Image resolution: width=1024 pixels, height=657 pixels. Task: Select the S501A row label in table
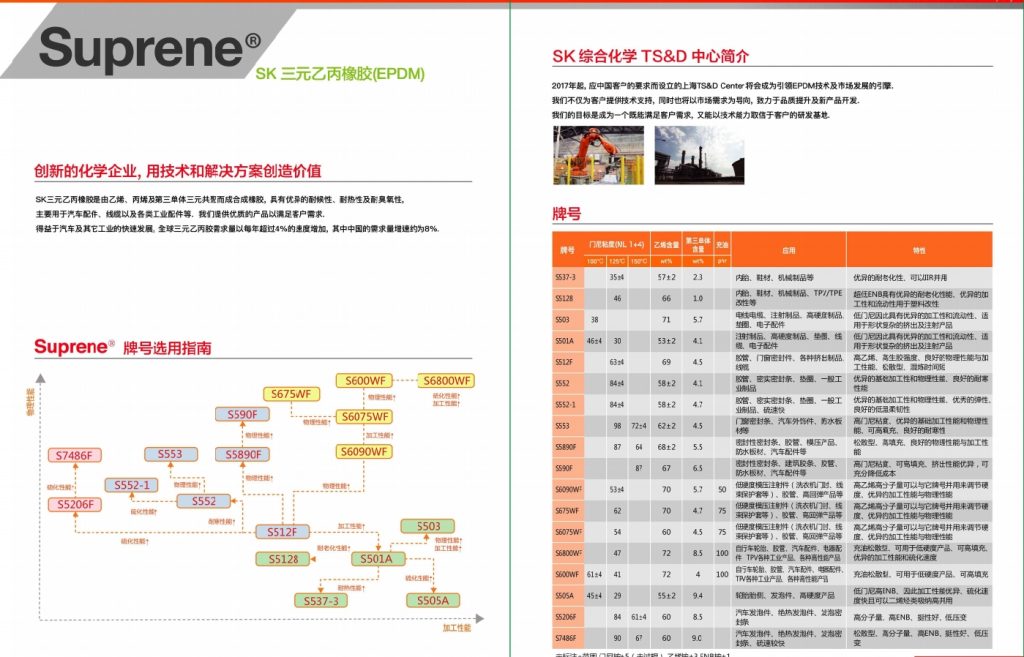coord(564,340)
